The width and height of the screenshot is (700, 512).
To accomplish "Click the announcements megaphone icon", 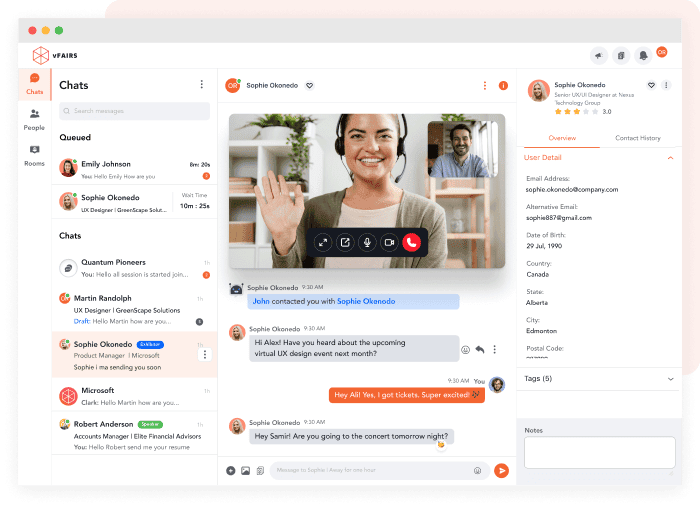I will click(x=598, y=55).
